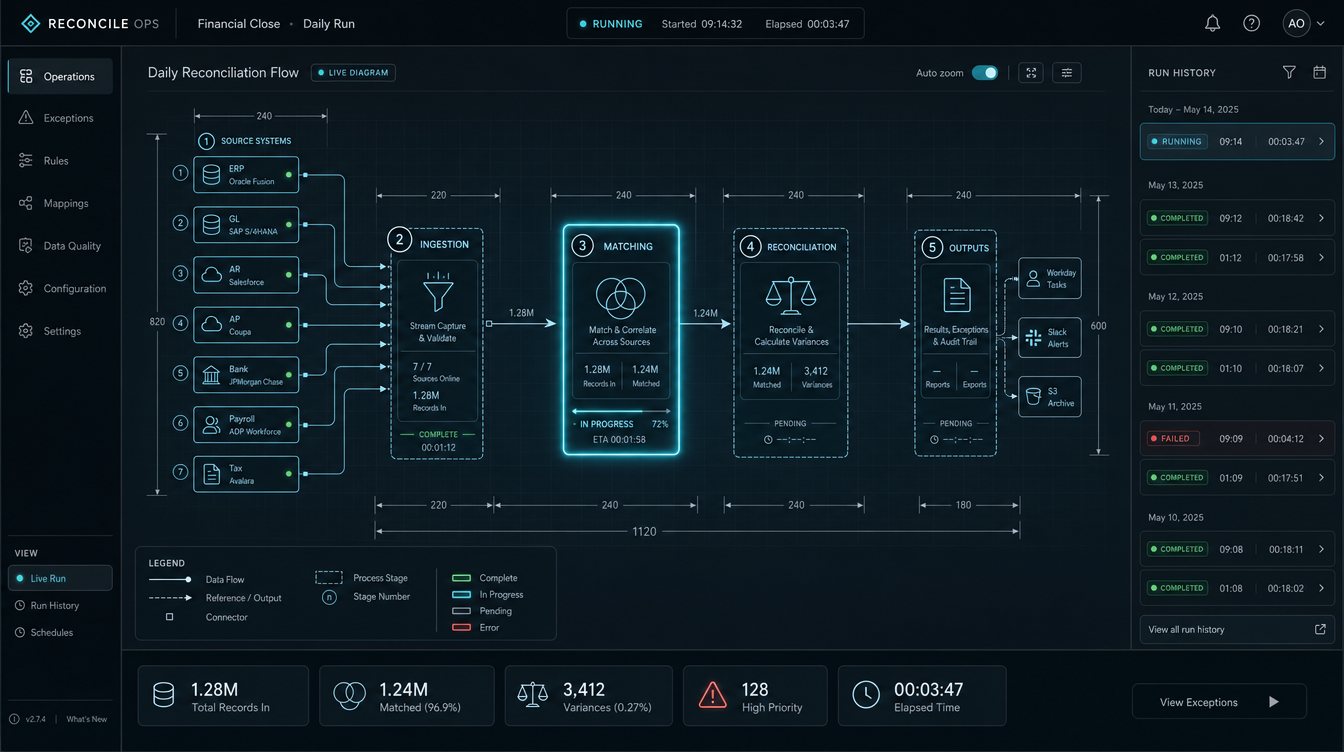Viewport: 1344px width, 752px height.
Task: Click the fullscreen diagram icon
Action: (1032, 73)
